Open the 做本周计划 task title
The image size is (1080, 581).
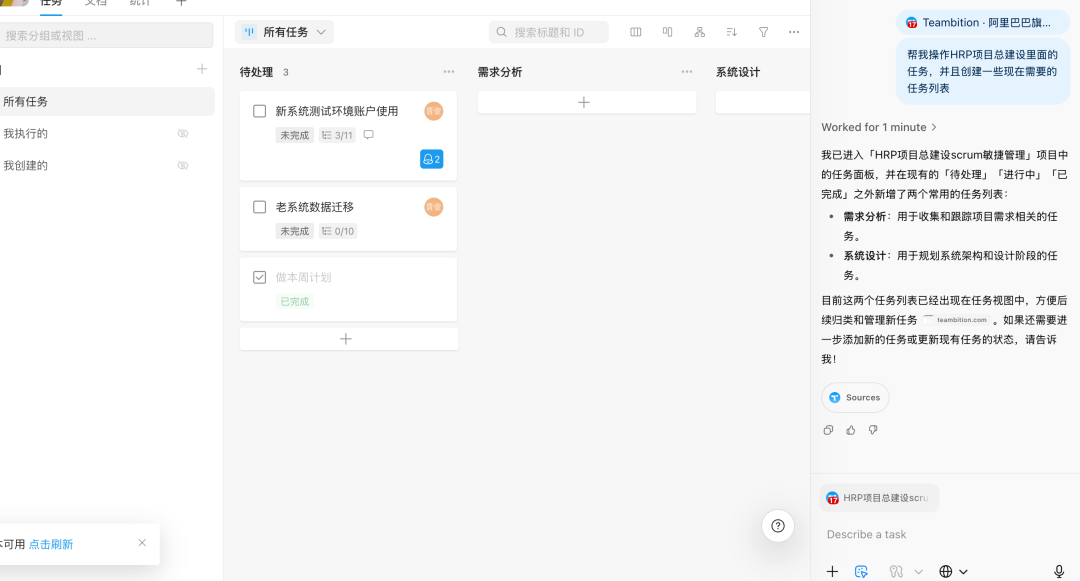tap(303, 277)
